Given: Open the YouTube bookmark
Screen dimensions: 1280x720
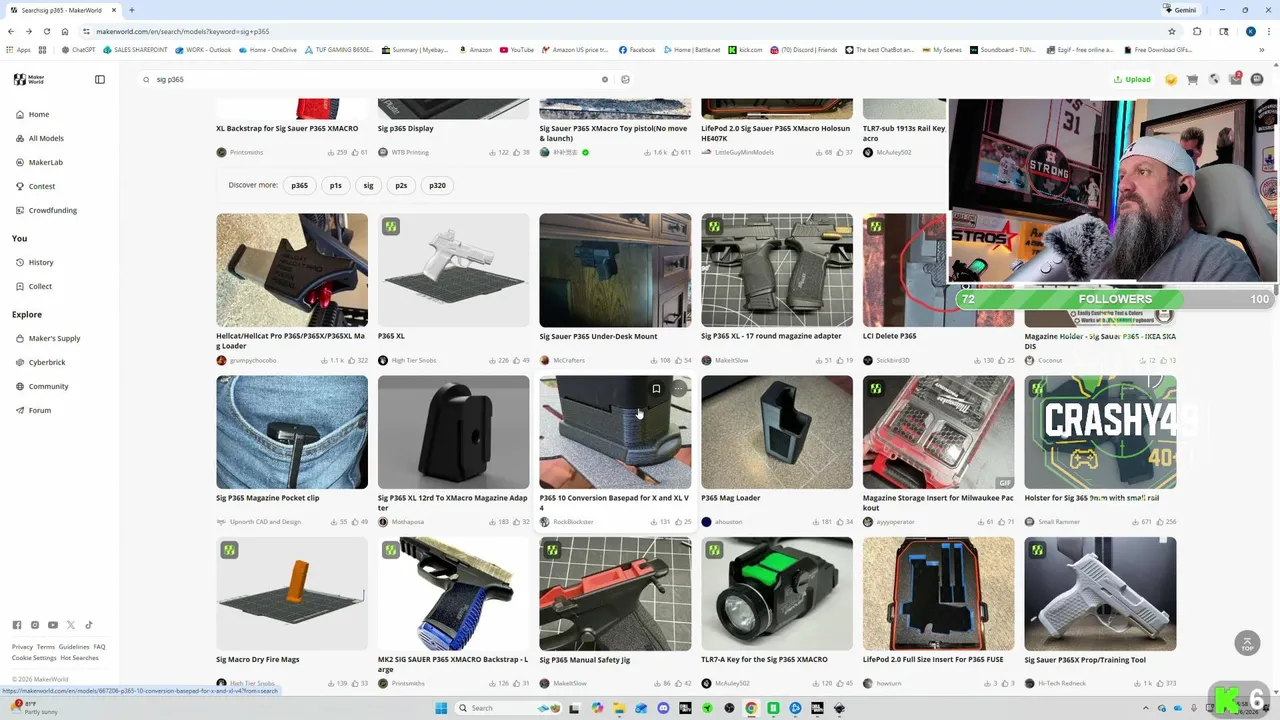Looking at the screenshot, I should point(517,50).
